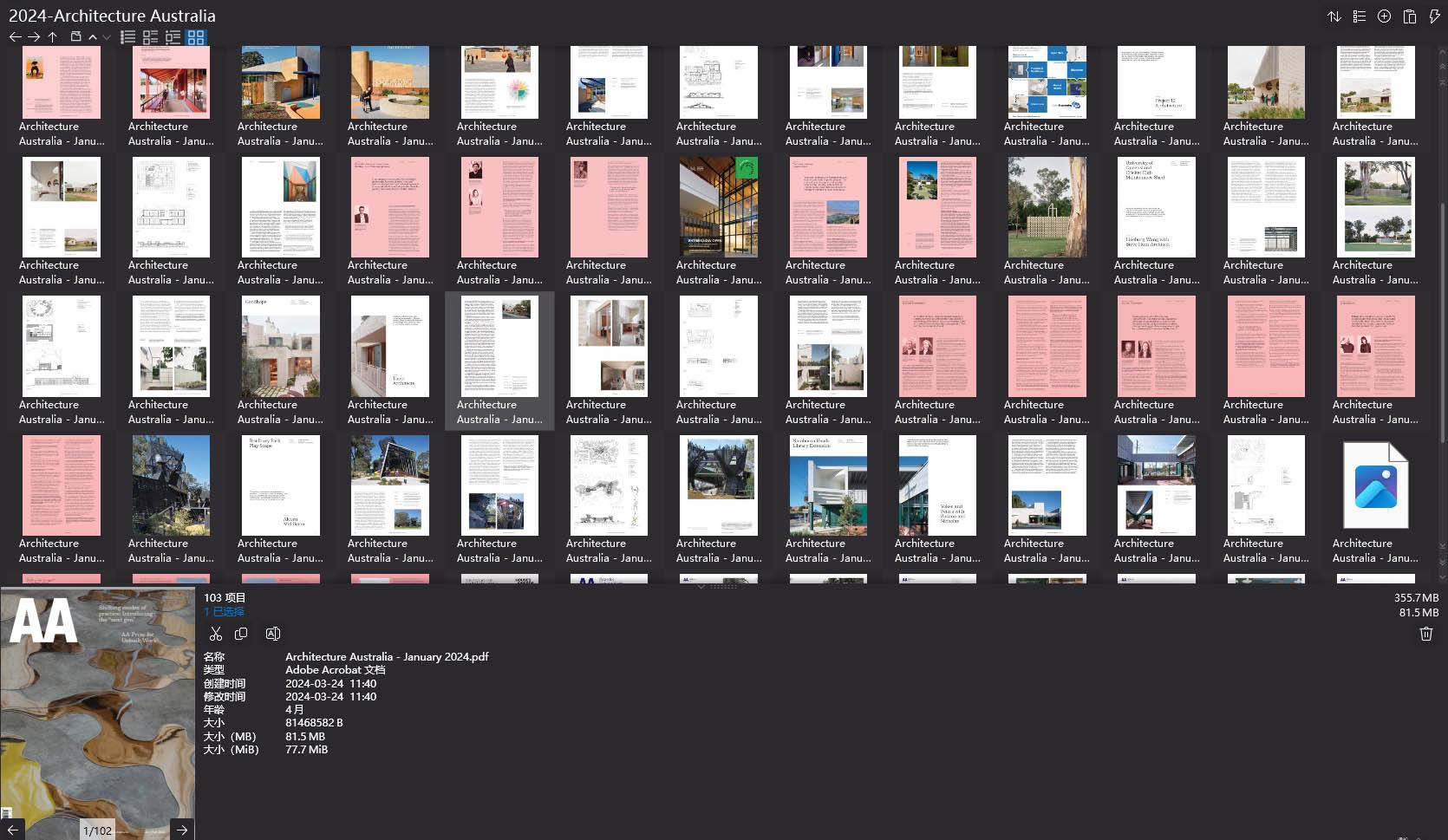Open the selection options dropdown
This screenshot has height=840, width=1448.
tap(1359, 16)
